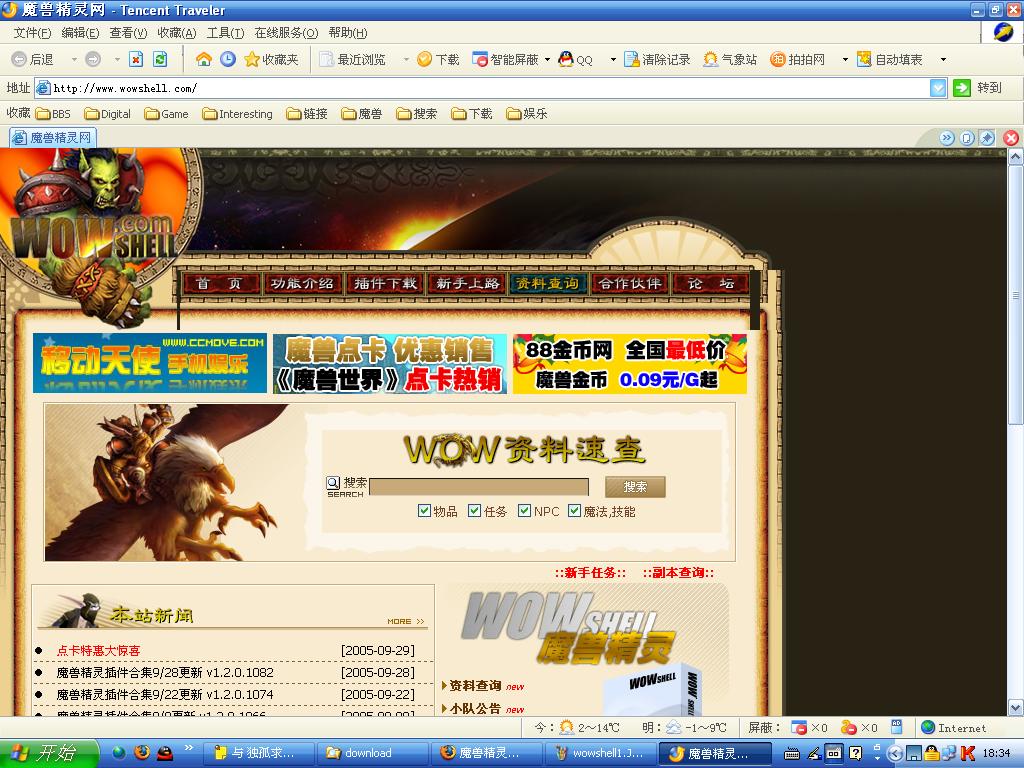This screenshot has width=1024, height=768.
Task: Open the 论坛 forum navigation link
Action: click(711, 283)
